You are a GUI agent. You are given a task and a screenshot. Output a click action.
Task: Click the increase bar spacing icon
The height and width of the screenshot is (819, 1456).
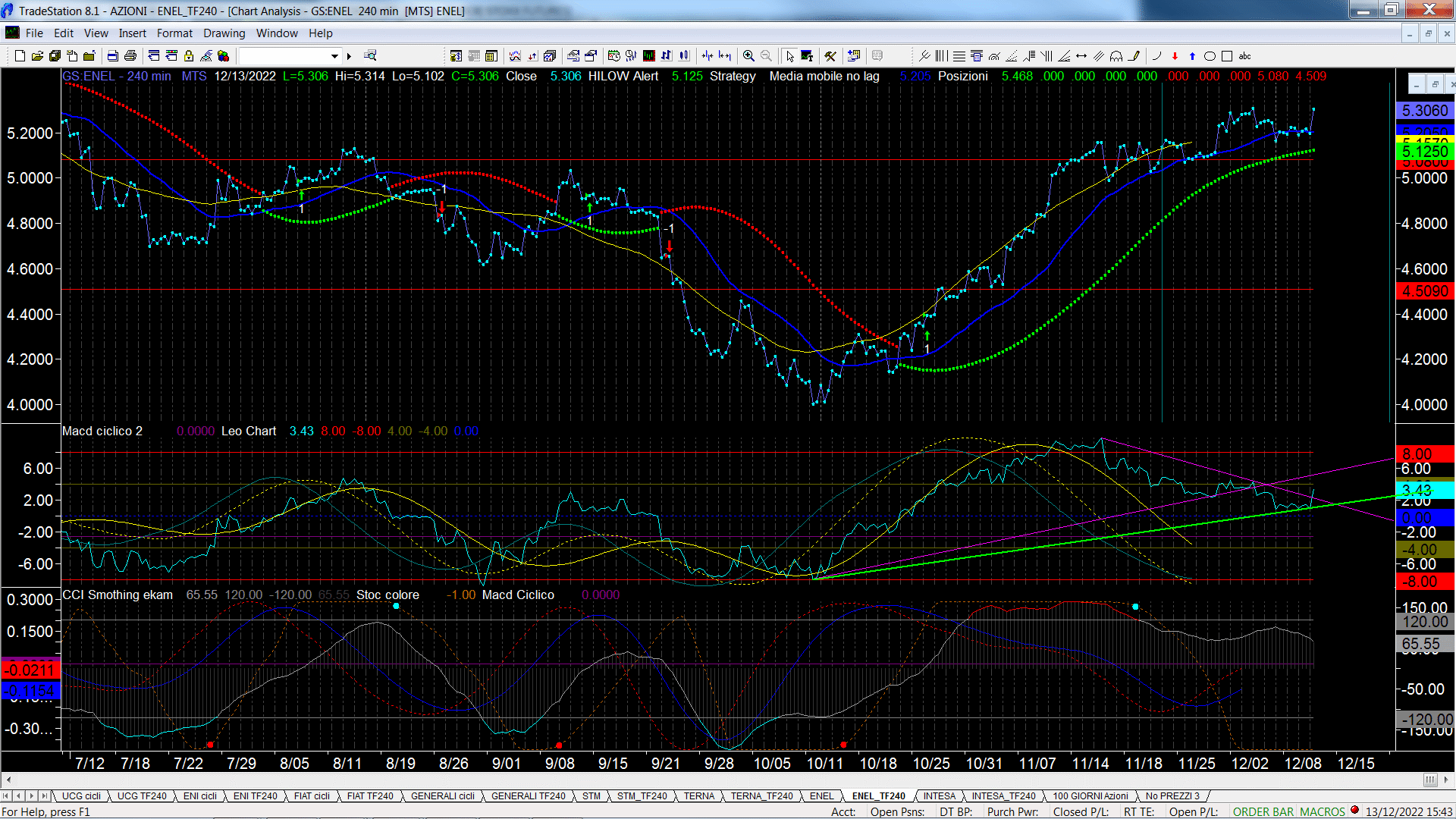pyautogui.click(x=725, y=56)
